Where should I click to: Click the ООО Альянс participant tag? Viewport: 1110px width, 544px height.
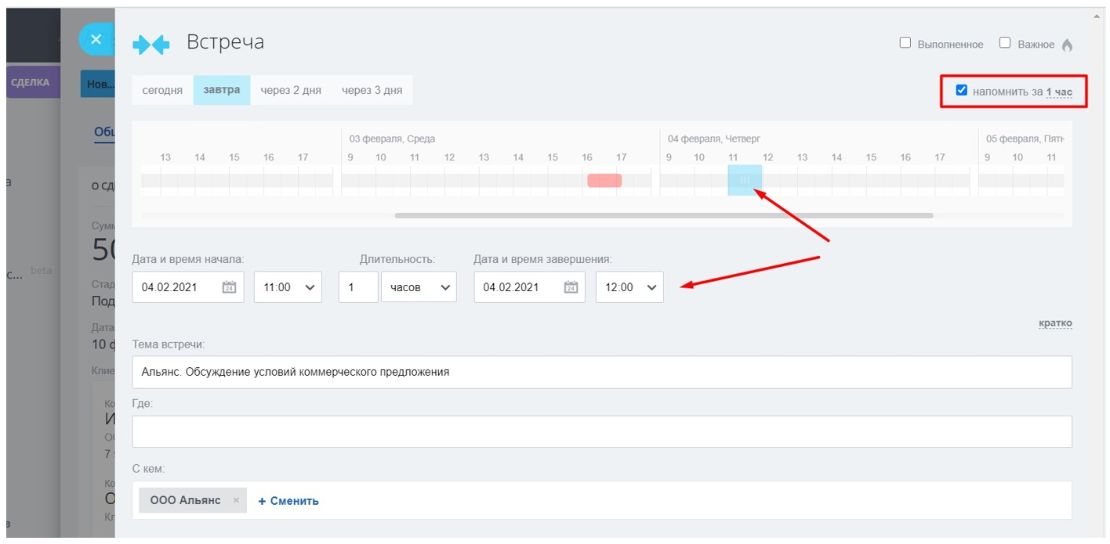click(x=193, y=500)
